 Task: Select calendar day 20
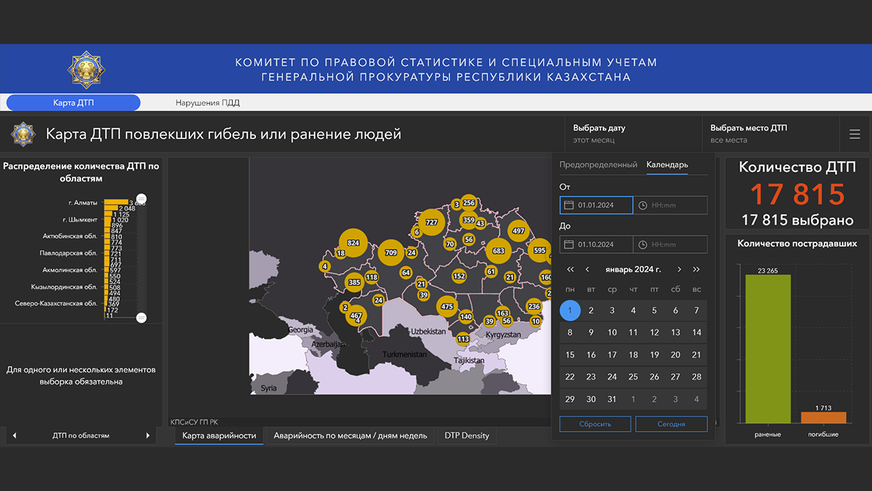(x=675, y=355)
